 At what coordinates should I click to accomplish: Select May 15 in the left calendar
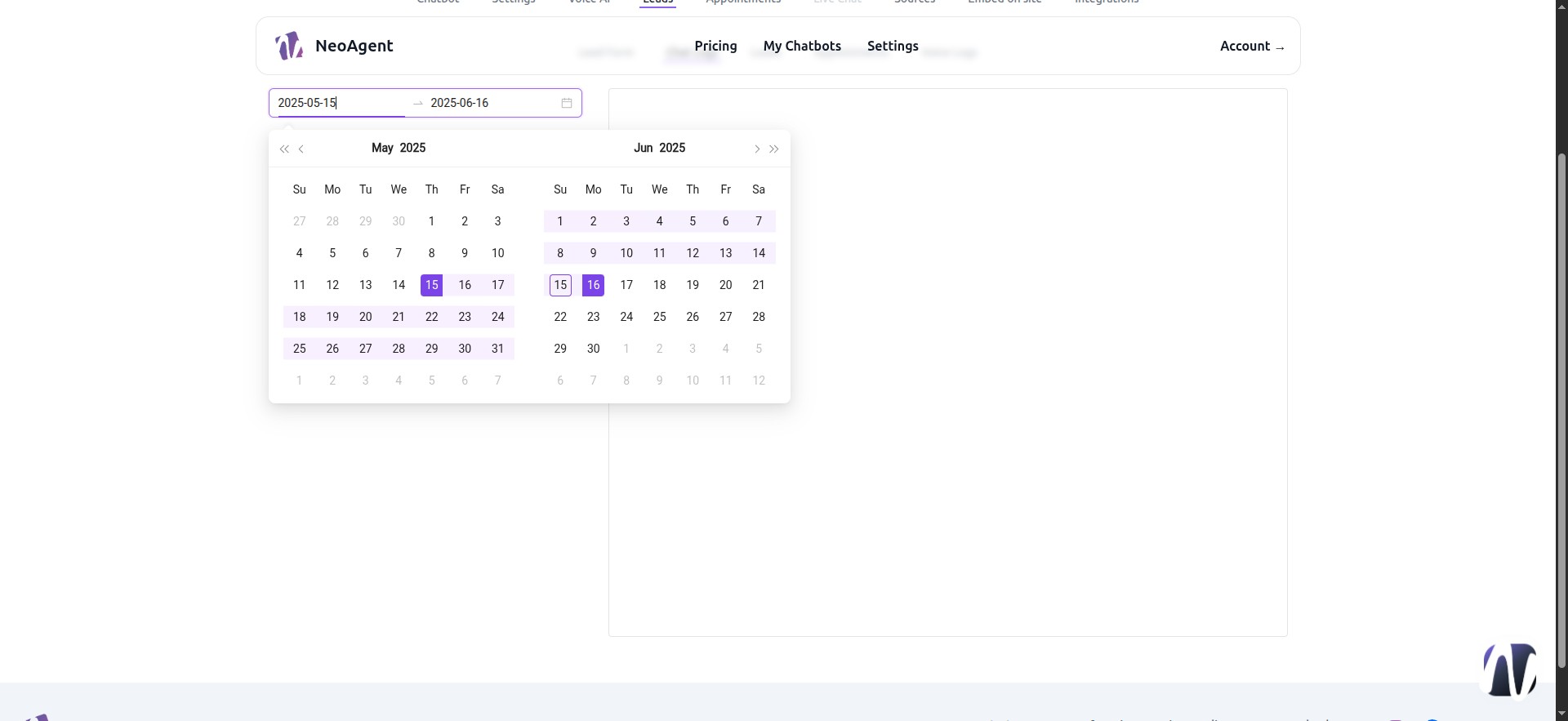coord(432,285)
